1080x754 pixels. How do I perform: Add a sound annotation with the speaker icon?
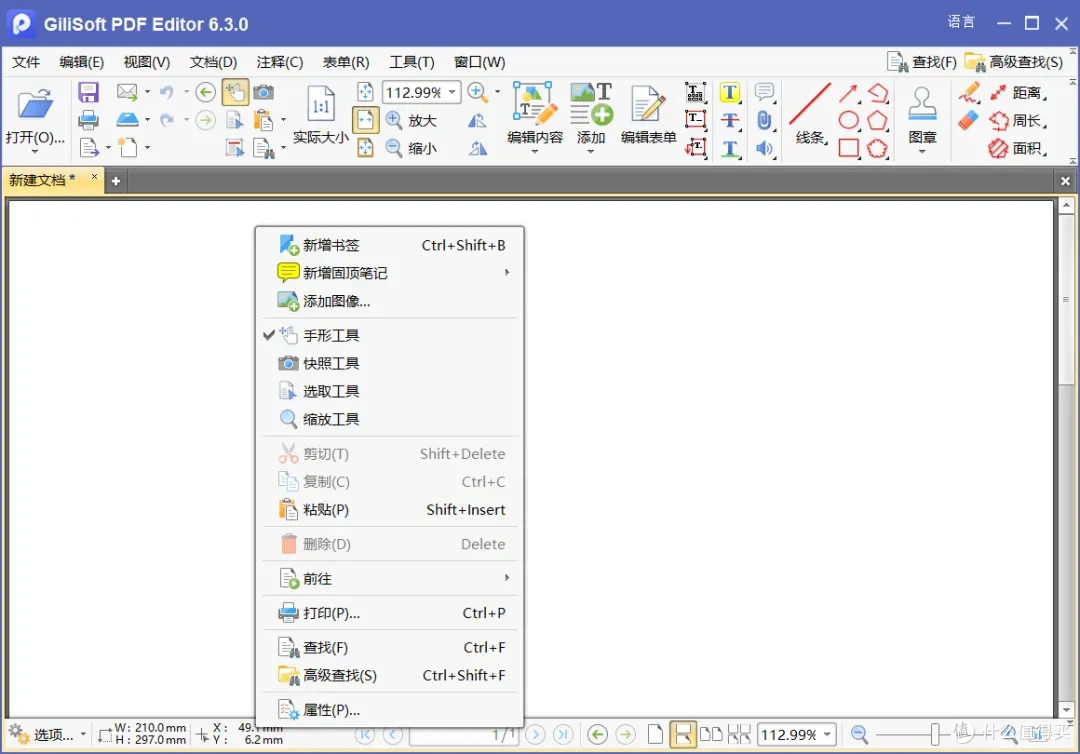point(763,148)
